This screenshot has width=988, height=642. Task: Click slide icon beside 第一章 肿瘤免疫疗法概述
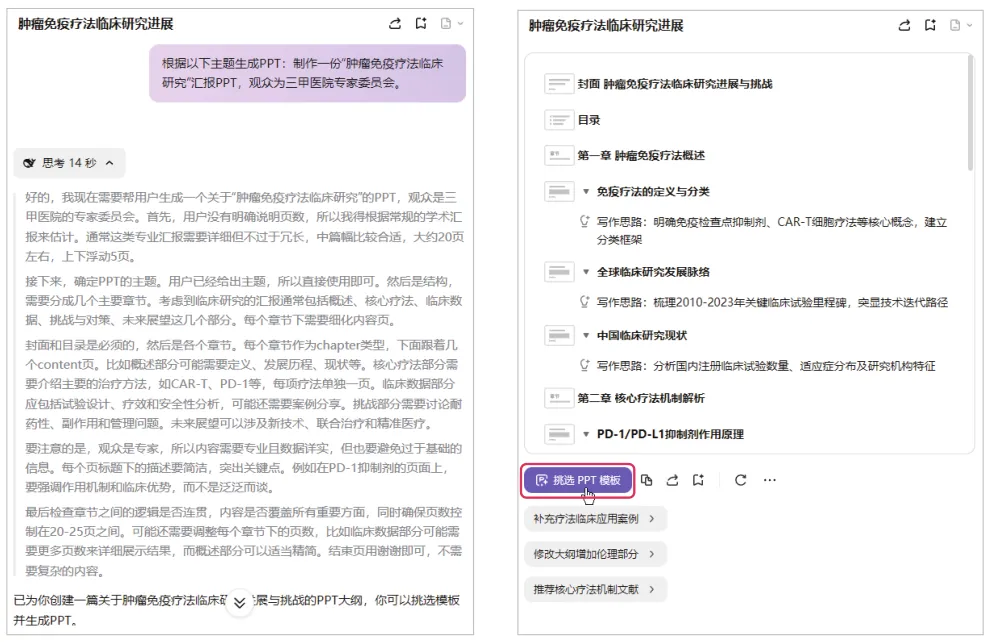point(558,155)
